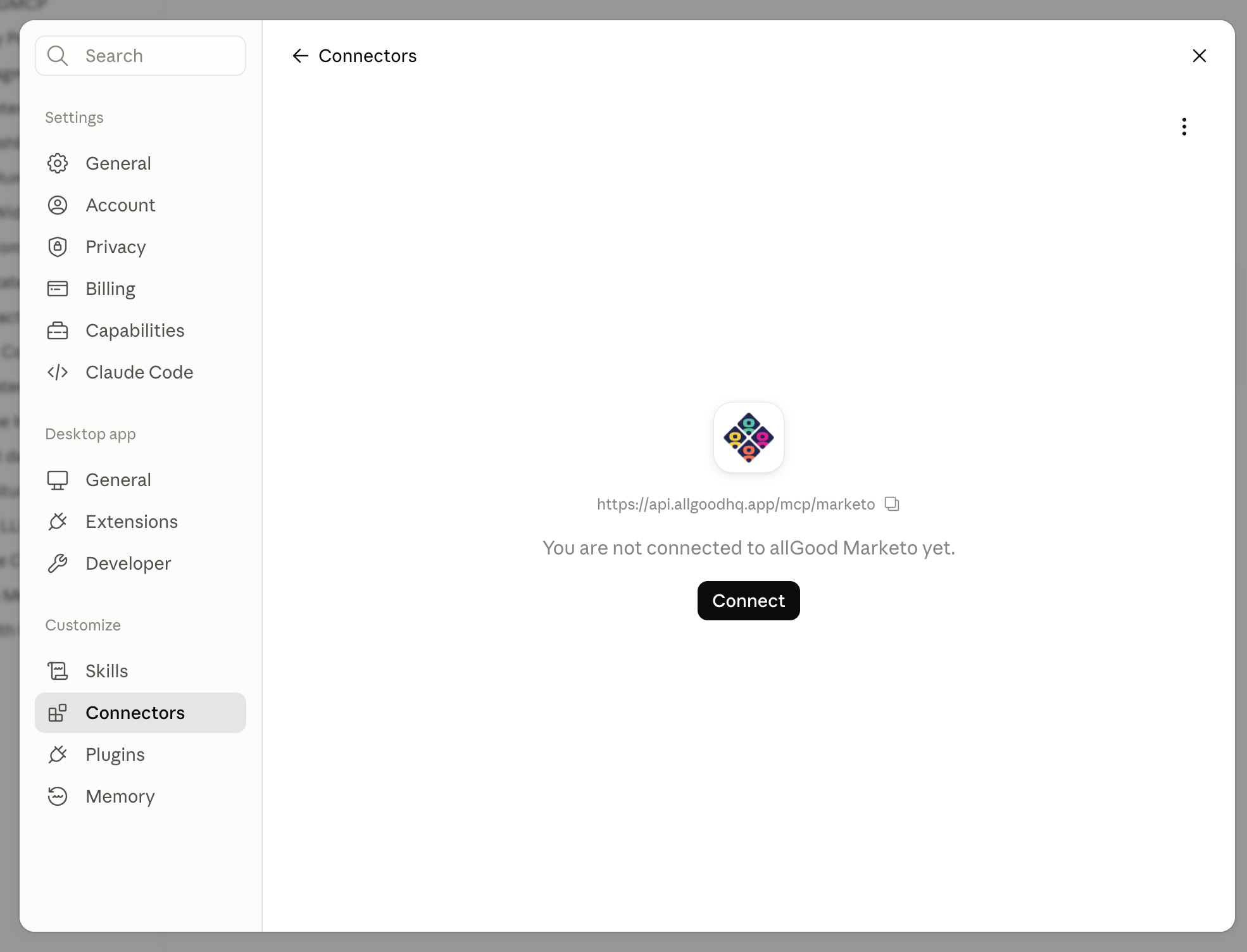Go to Skills page
Image resolution: width=1247 pixels, height=952 pixels.
click(x=141, y=671)
